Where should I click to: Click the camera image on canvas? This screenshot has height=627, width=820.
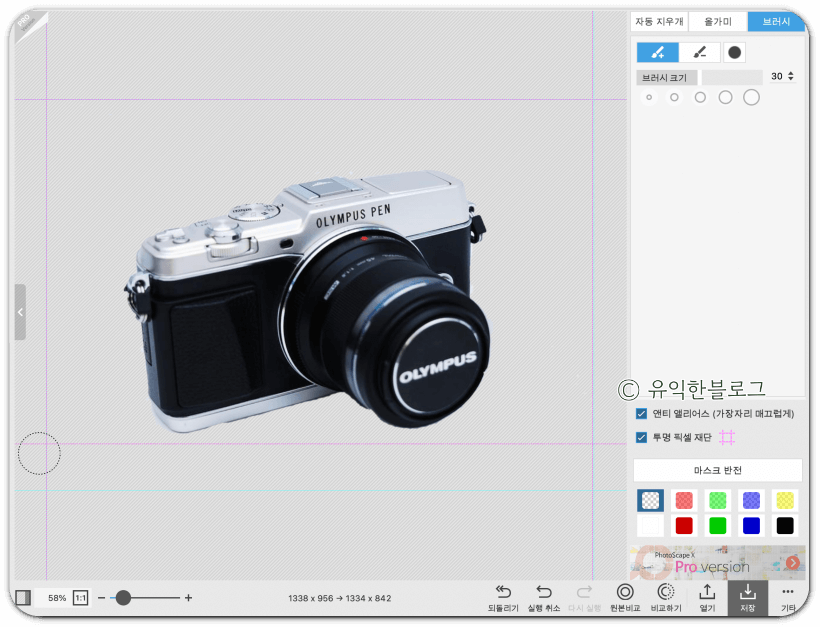tap(306, 301)
